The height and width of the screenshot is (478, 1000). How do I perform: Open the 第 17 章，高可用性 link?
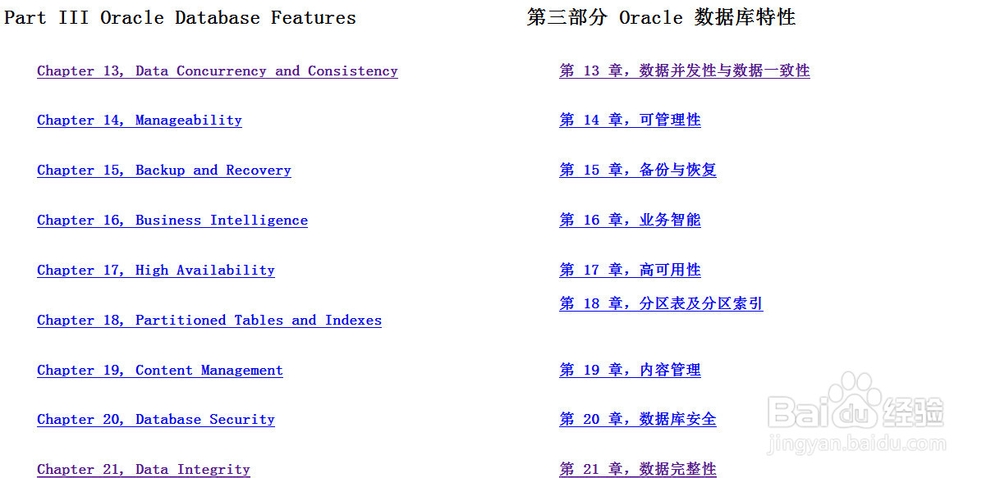(x=630, y=270)
